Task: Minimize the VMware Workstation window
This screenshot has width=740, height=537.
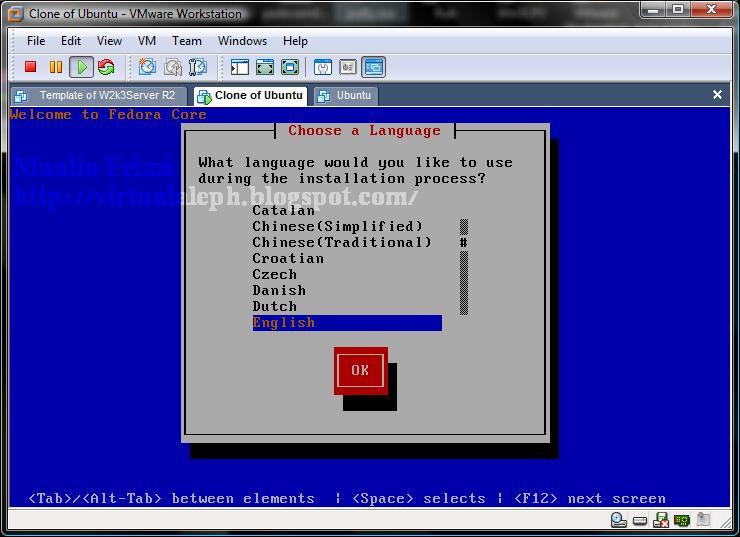Action: point(654,9)
